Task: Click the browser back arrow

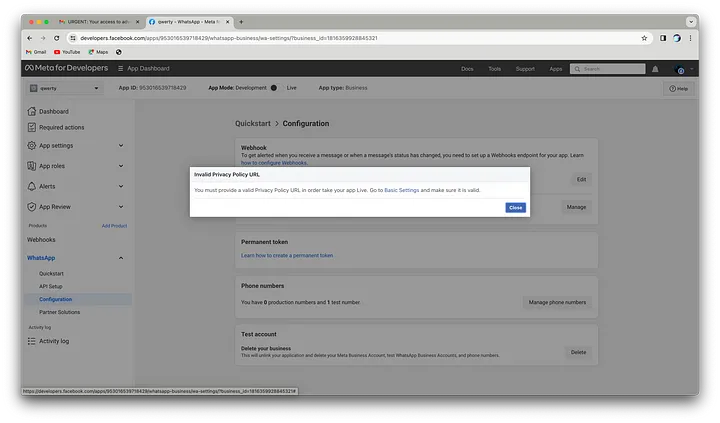Action: pyautogui.click(x=30, y=38)
